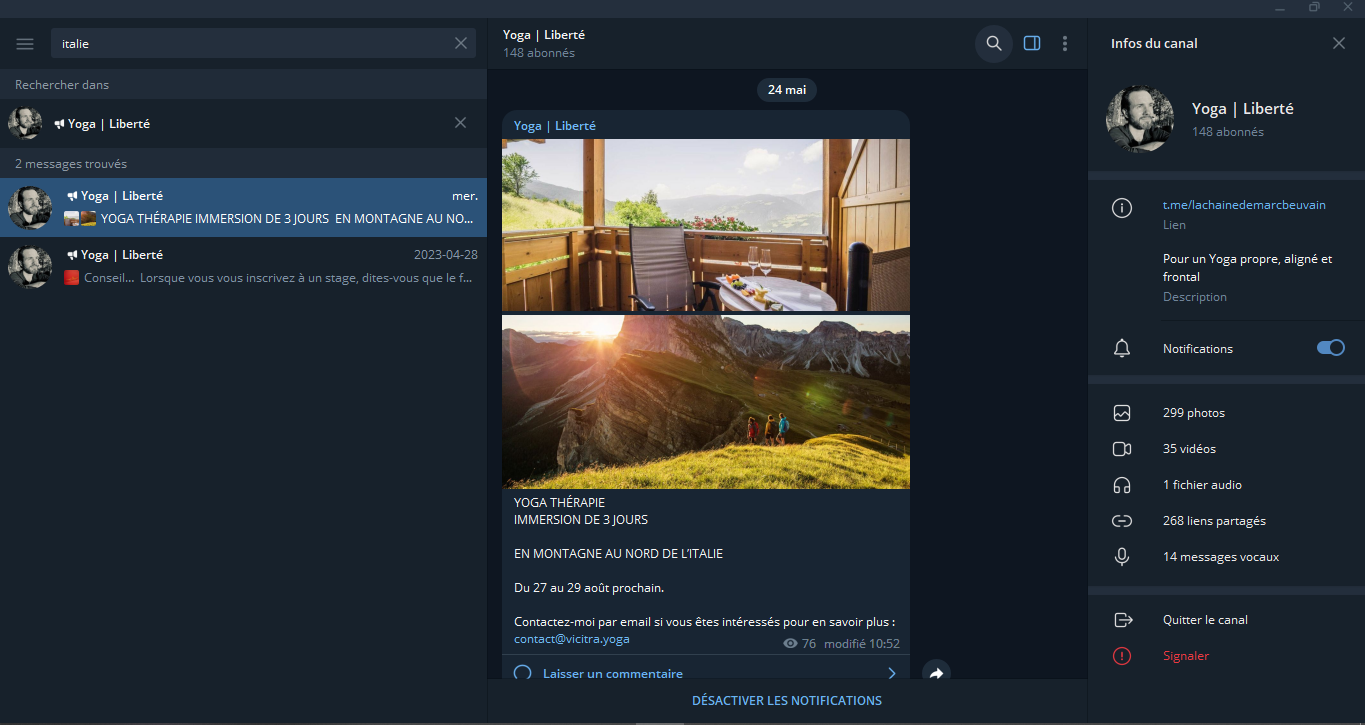Report channel with Signaler
Screen dimensions: 1365x725
(x=1186, y=656)
